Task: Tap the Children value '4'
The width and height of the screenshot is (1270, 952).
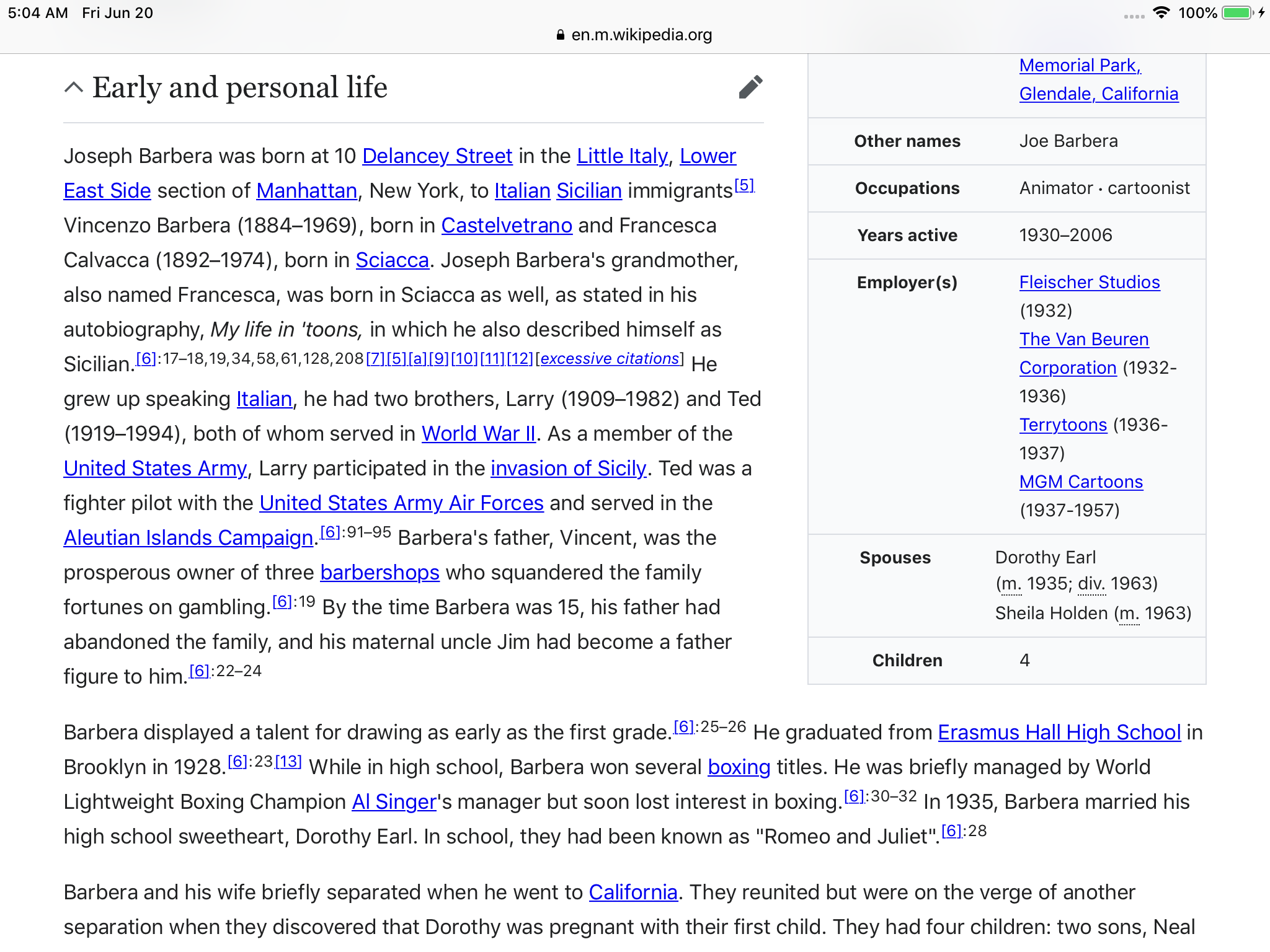Action: (x=1024, y=660)
